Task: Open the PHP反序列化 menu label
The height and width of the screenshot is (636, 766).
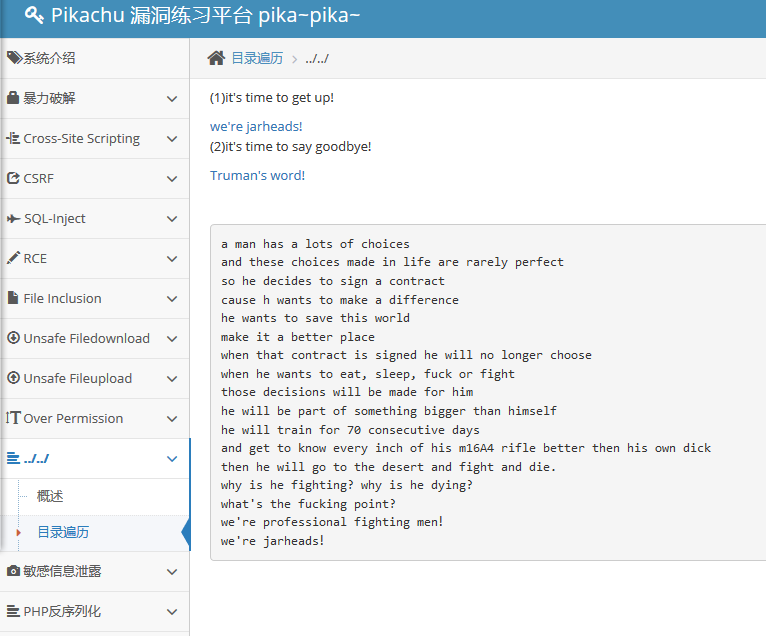Action: 62,611
